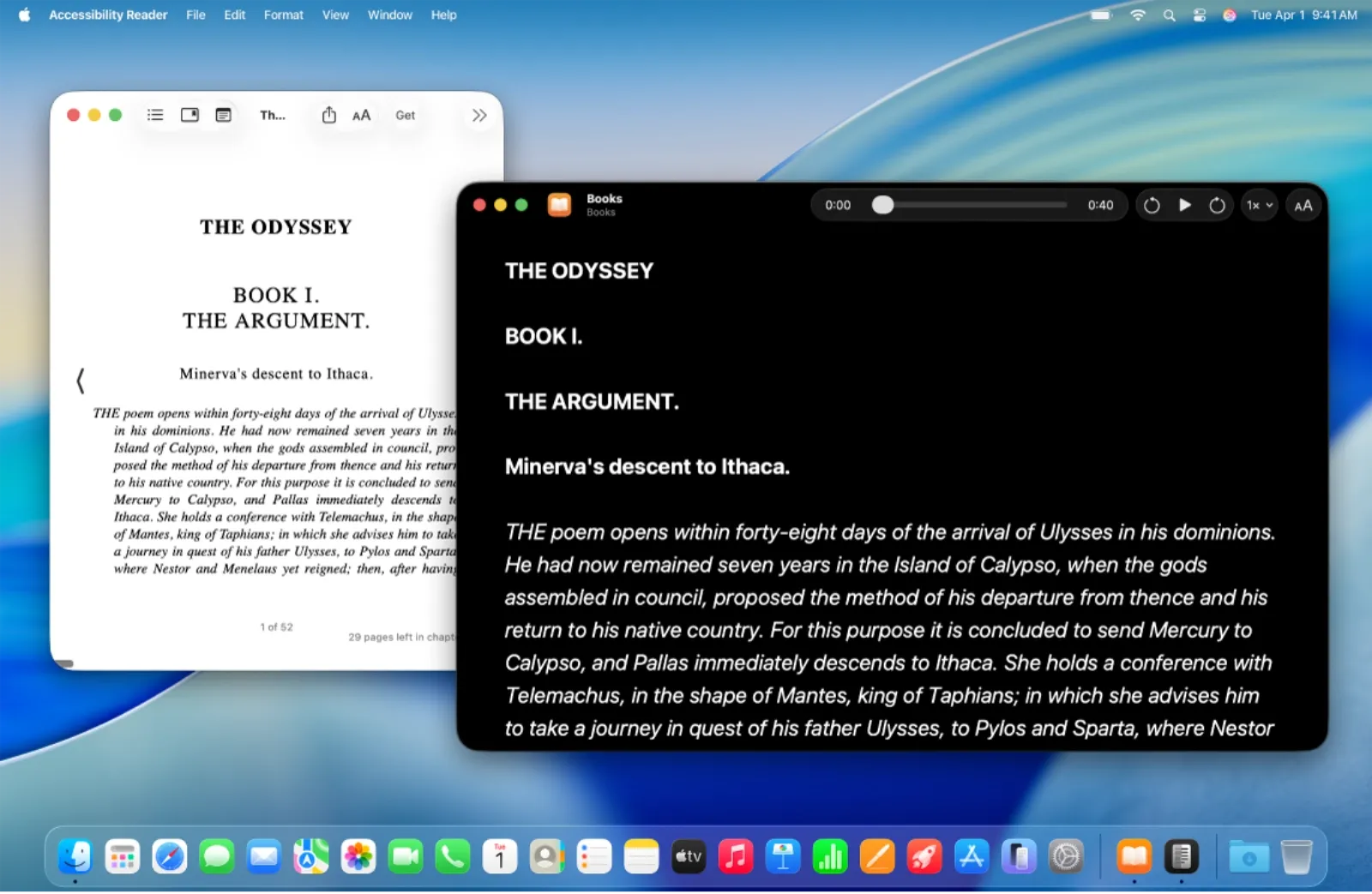
Task: Click the page thumbnails icon in Books toolbar
Action: 190,114
